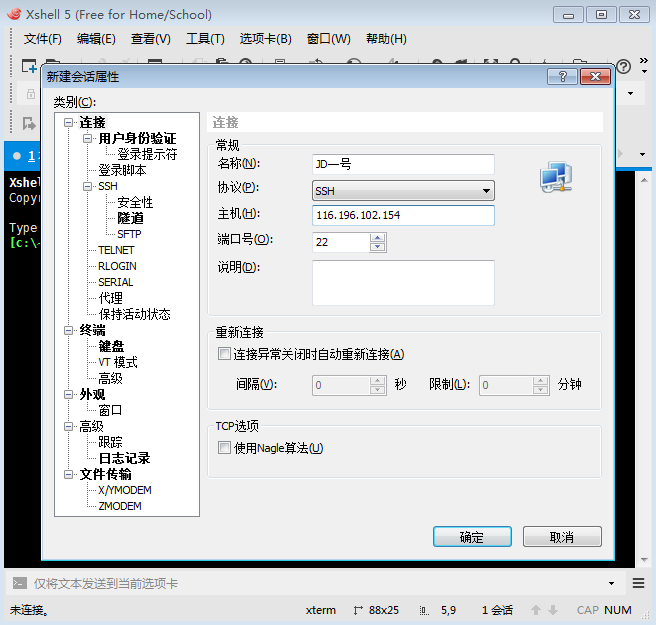The image size is (656, 625).
Task: Click the 端口号 field showing 22
Action: [x=341, y=242]
